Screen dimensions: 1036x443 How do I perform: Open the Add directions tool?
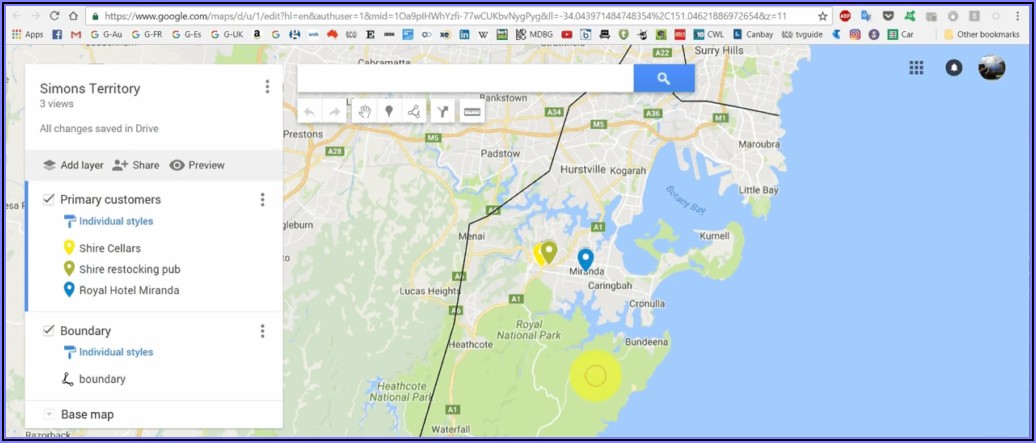click(442, 112)
